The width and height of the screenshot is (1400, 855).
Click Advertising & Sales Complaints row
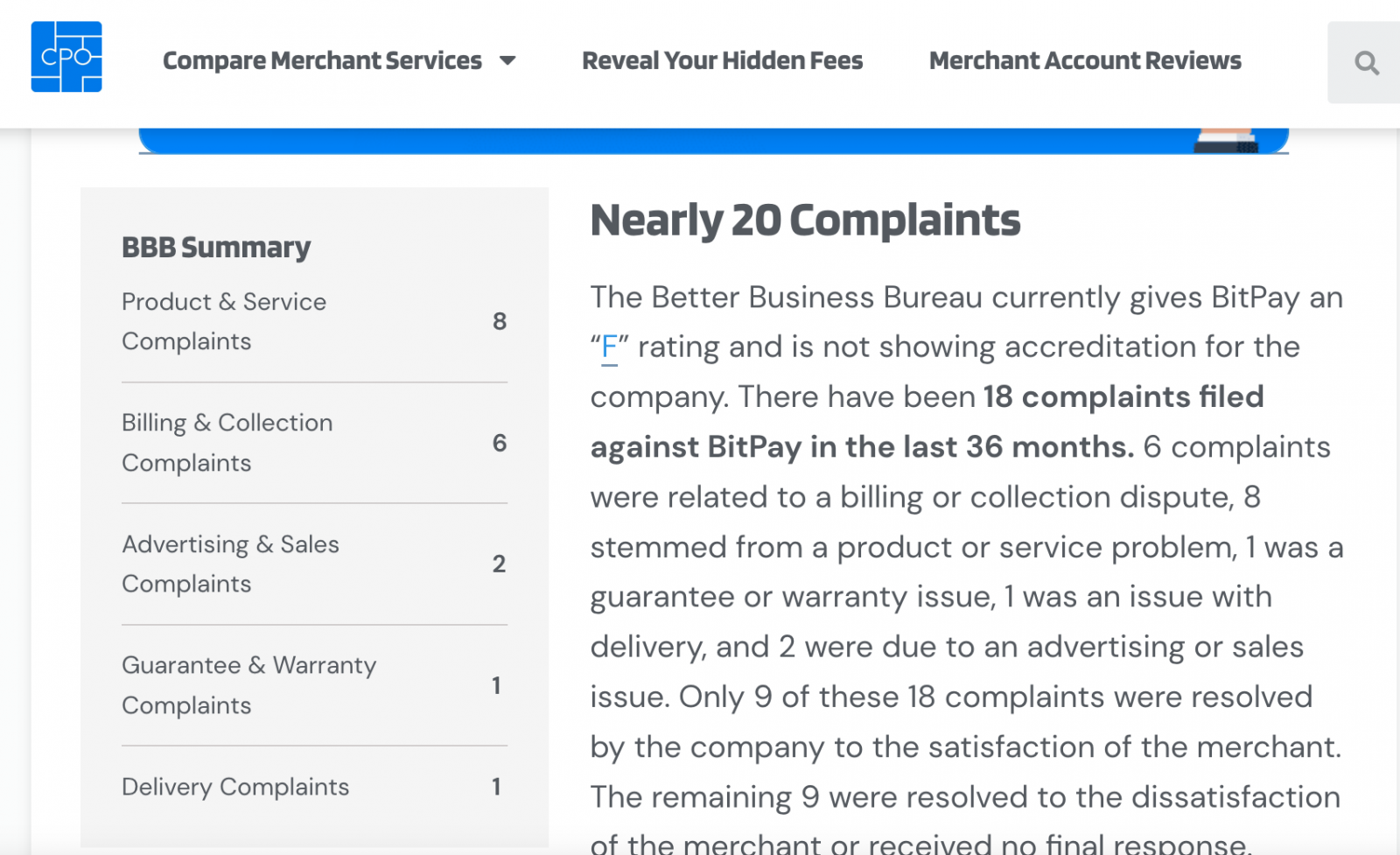(314, 564)
